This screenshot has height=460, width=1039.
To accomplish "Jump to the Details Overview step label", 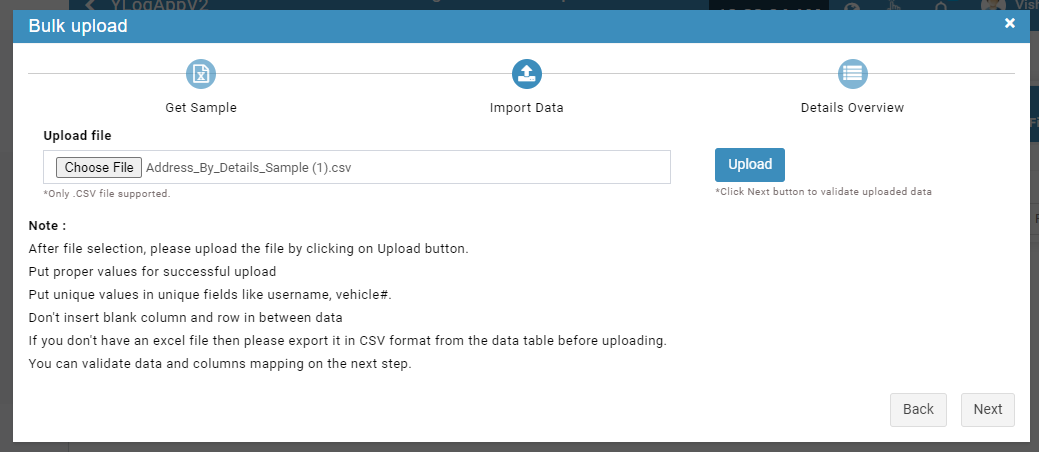I will click(x=852, y=107).
